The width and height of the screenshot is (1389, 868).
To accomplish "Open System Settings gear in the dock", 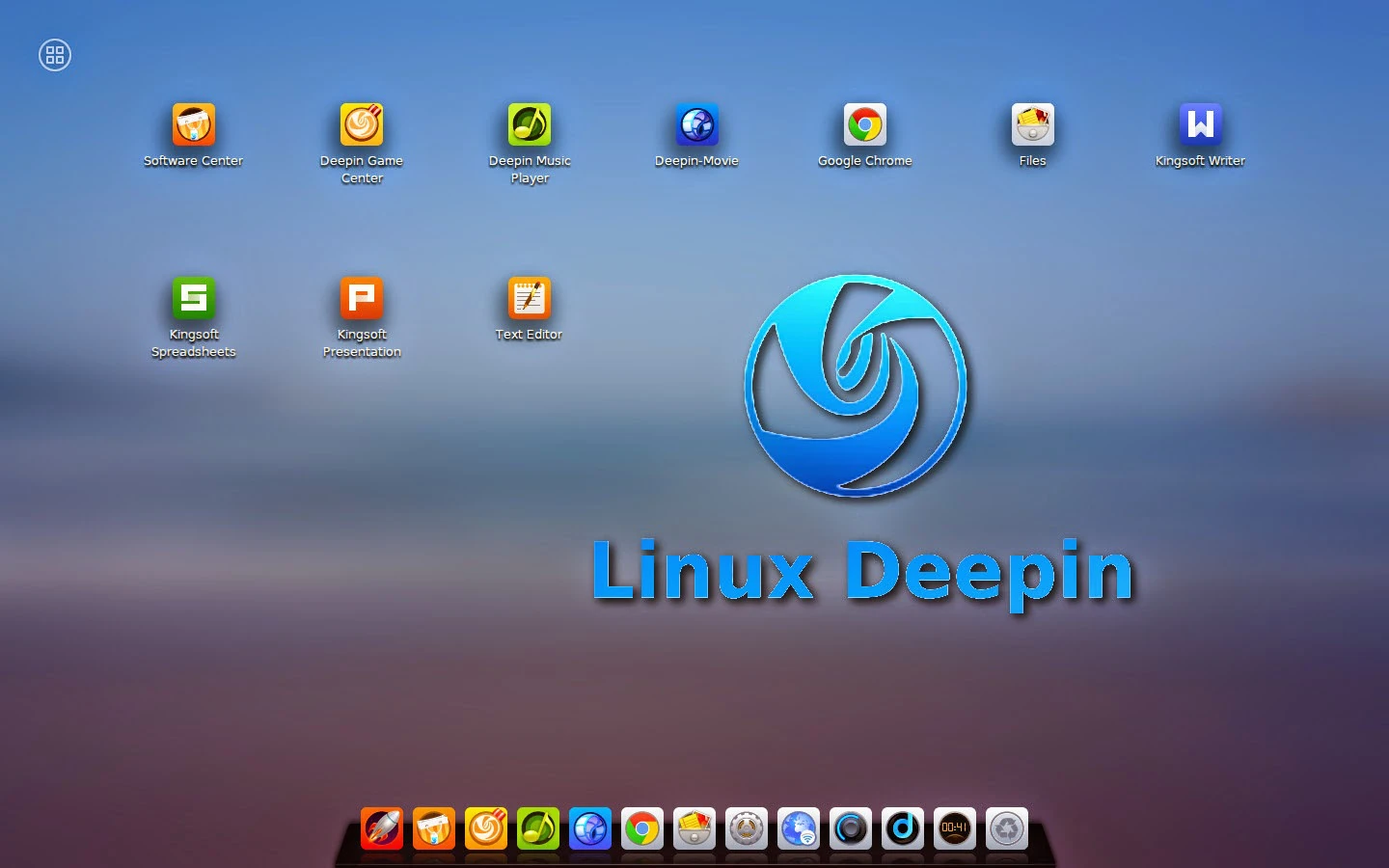I will tap(747, 828).
